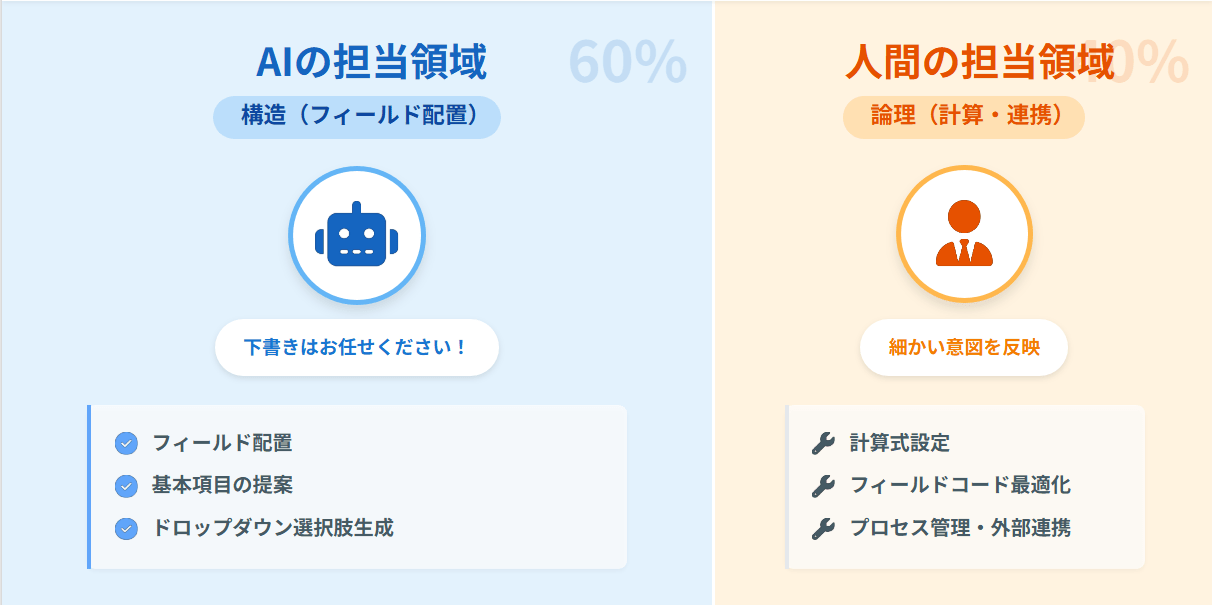This screenshot has height=605, width=1212.
Task: Click the 人間の担当領域 heading
Action: click(979, 63)
